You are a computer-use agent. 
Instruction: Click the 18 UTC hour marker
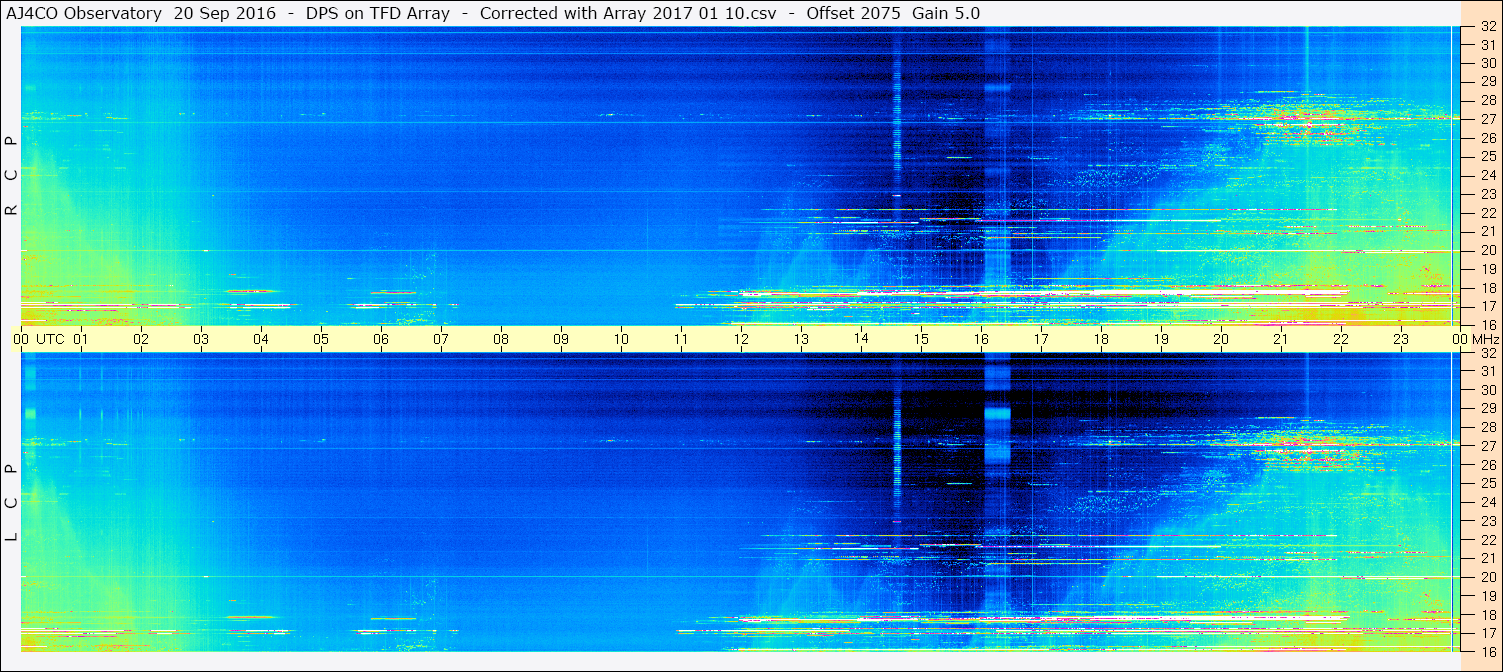click(x=1101, y=339)
